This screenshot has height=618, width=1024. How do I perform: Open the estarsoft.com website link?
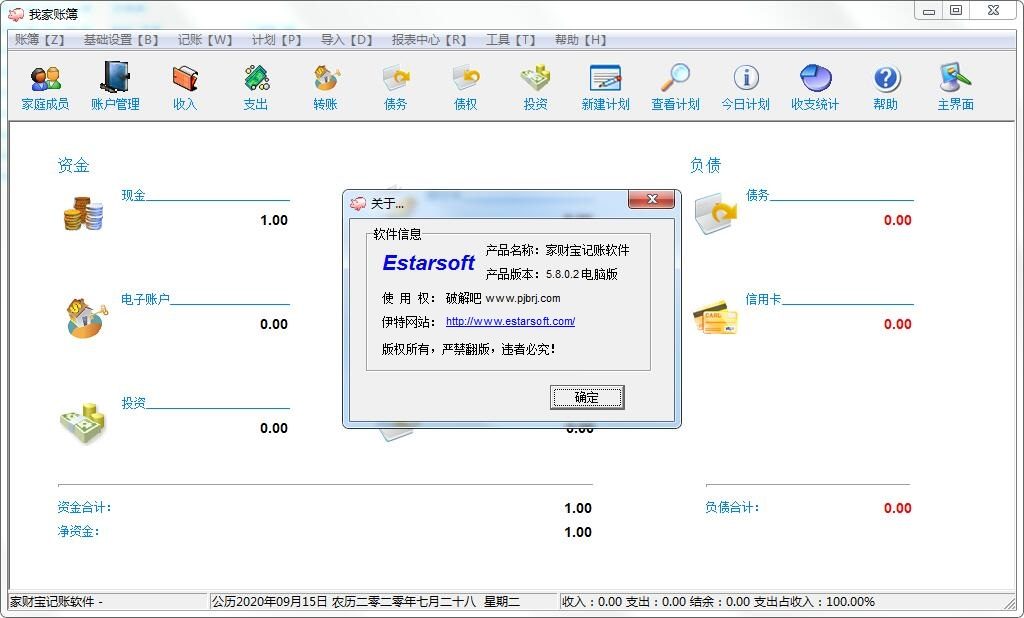point(510,321)
